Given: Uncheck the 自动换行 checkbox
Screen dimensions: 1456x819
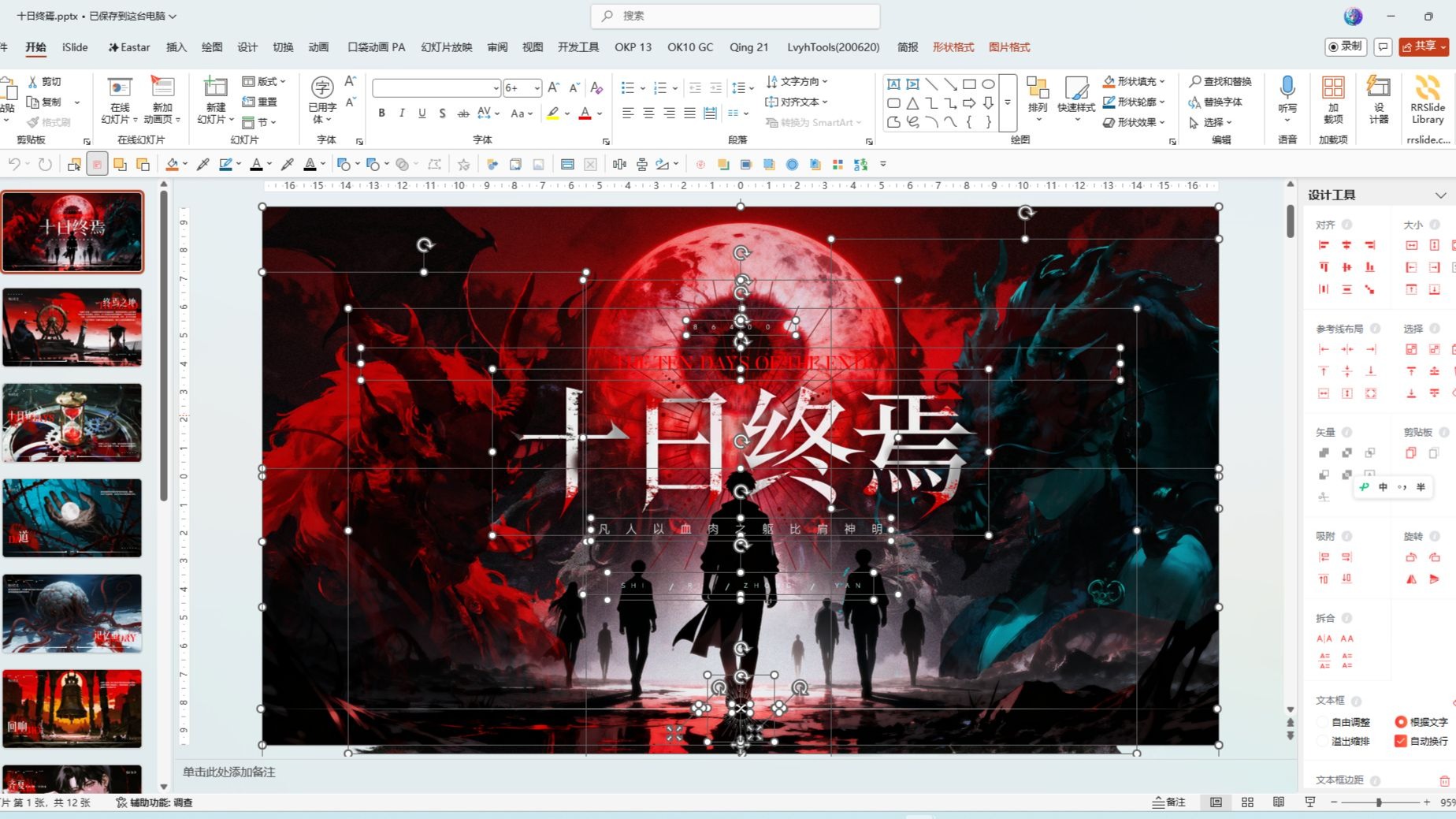Looking at the screenshot, I should (x=1401, y=741).
